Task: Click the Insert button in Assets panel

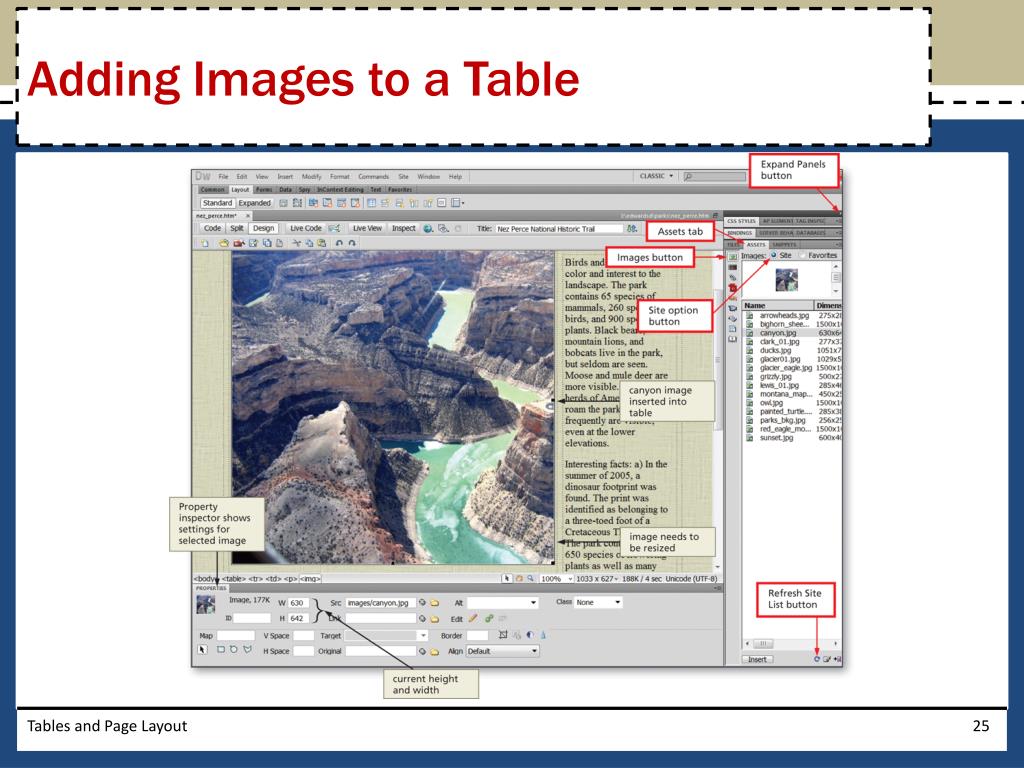Action: (758, 660)
